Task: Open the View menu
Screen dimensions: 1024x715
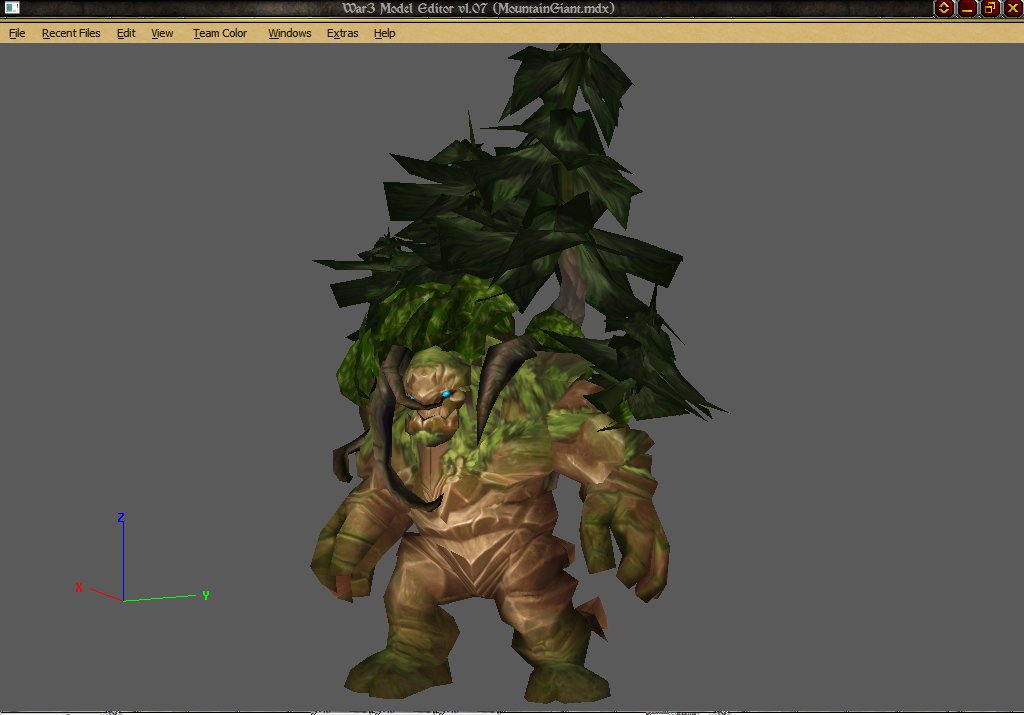Action: pos(162,33)
